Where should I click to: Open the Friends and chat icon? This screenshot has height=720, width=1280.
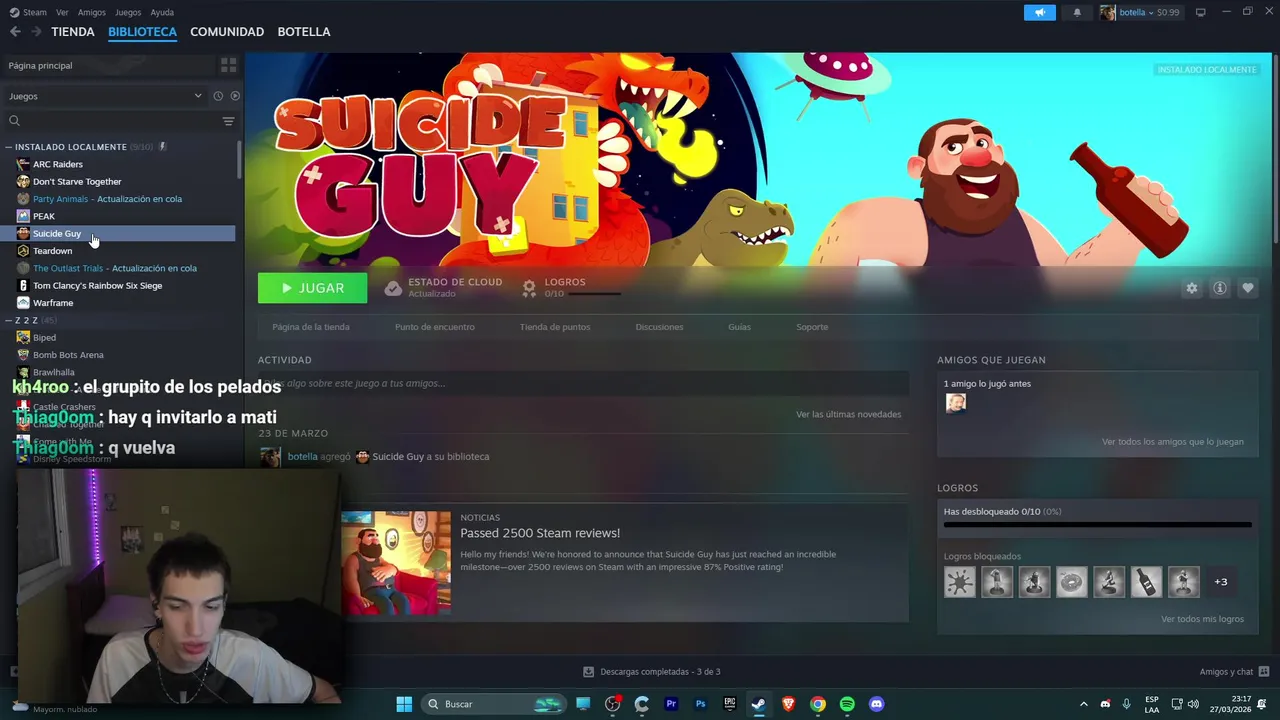point(1264,671)
